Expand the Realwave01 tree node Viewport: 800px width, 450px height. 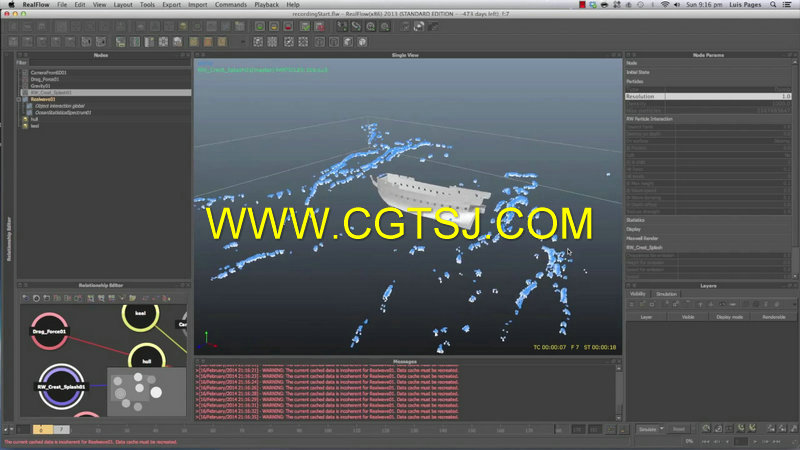click(19, 99)
